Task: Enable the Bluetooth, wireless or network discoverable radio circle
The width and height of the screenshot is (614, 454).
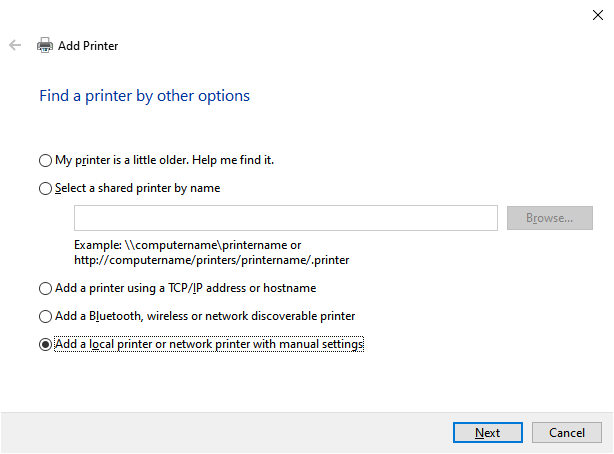Action: (x=45, y=316)
